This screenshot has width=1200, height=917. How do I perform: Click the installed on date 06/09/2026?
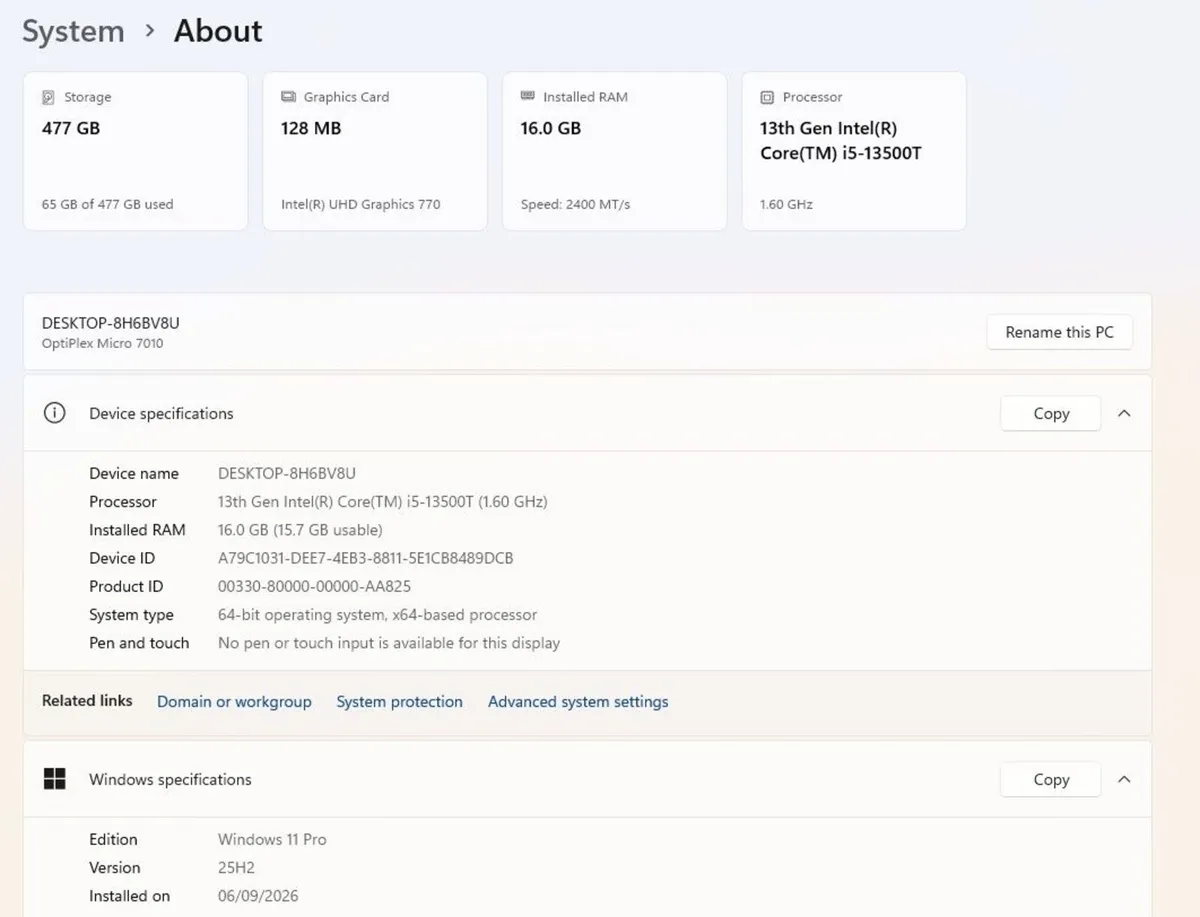pos(258,896)
